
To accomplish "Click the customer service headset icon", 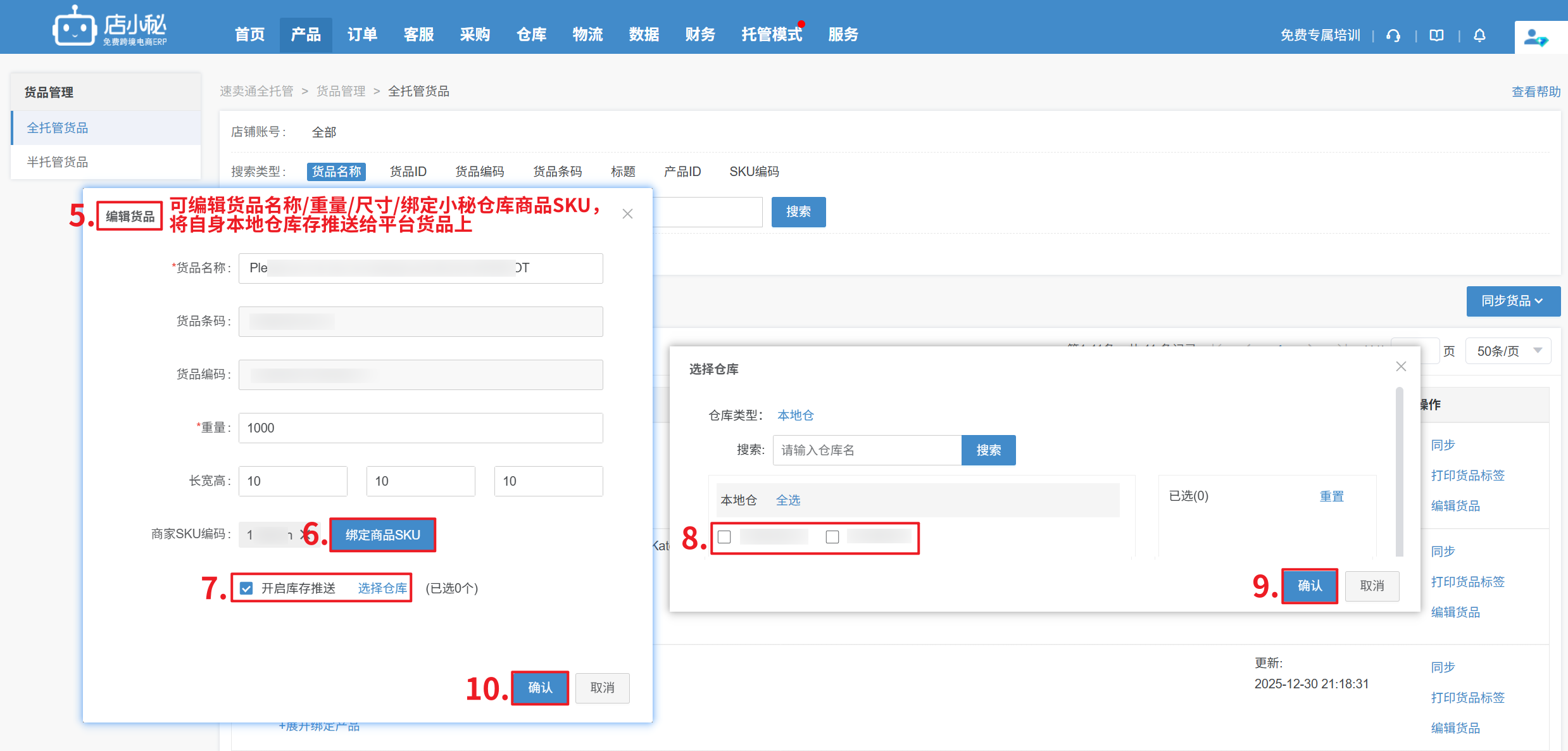I will (x=1393, y=35).
